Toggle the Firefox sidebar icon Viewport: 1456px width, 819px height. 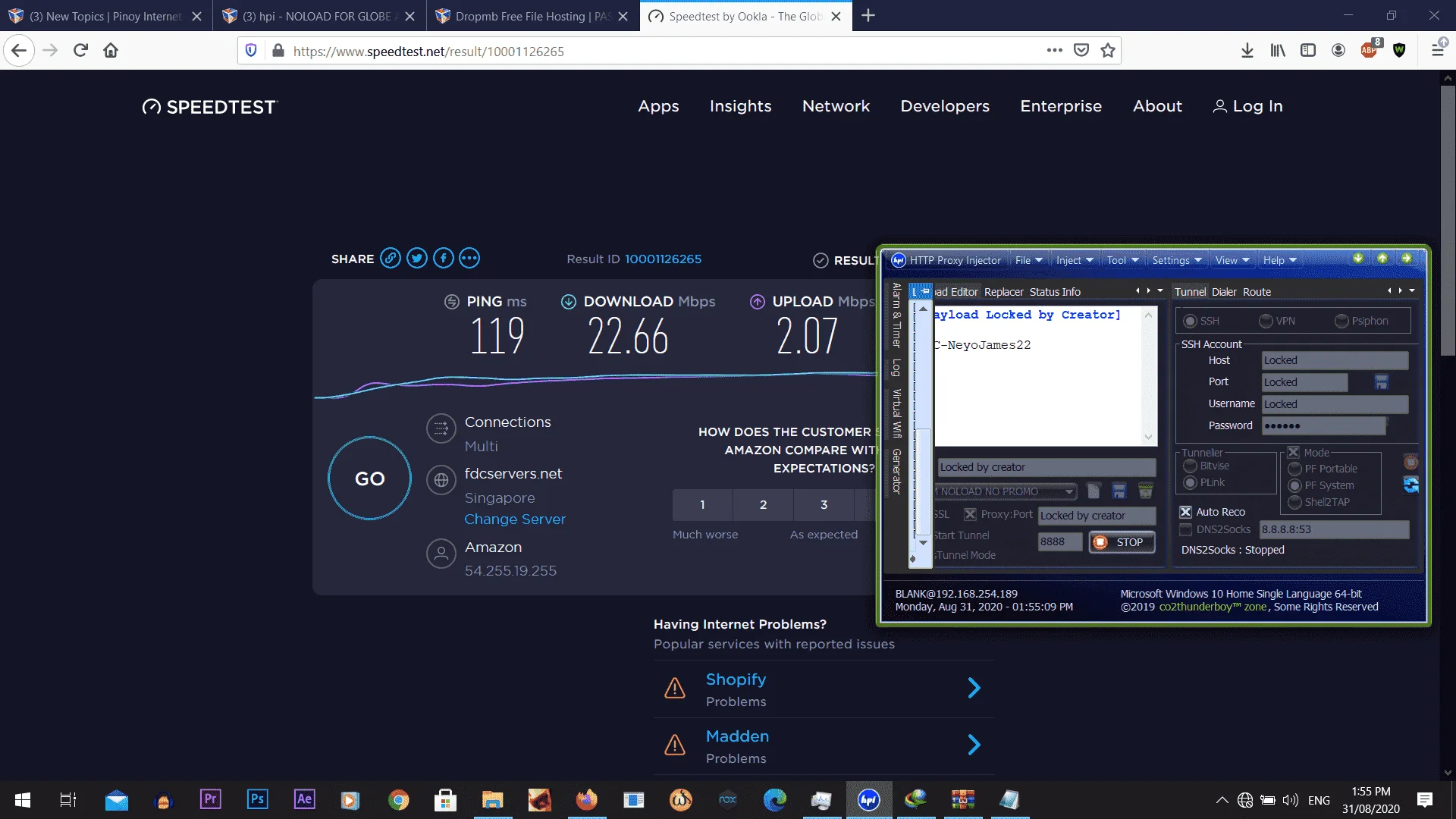coord(1308,51)
